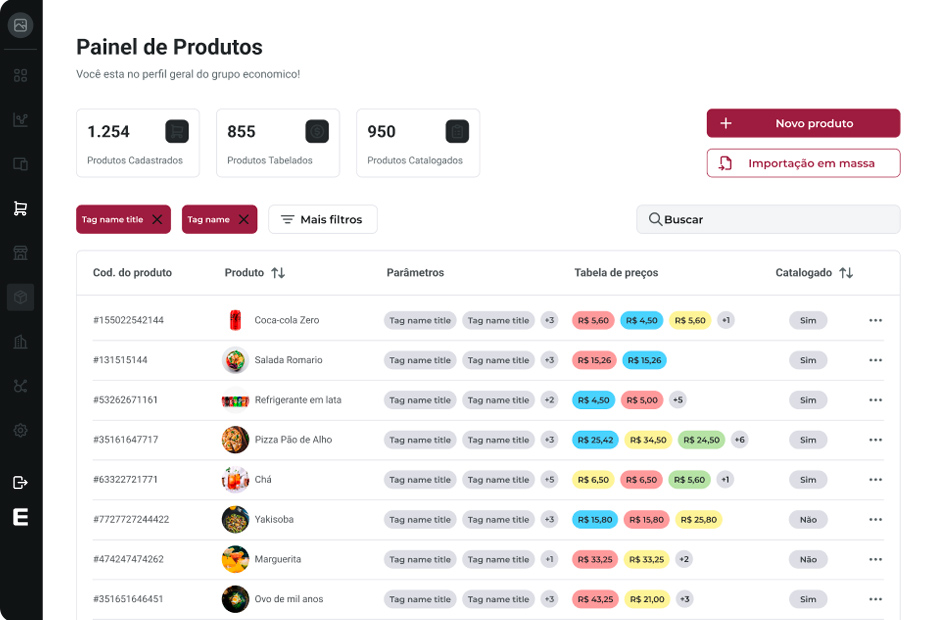Viewport: 930px width, 620px height.
Task: Expand +1 extra prices in Coca-cola Zero row
Action: 725,320
